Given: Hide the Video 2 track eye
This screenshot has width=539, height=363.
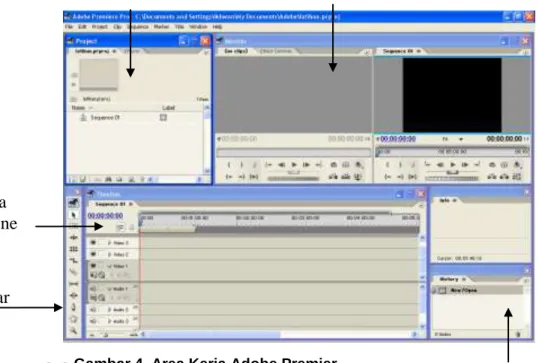Looking at the screenshot, I should coord(93,254).
